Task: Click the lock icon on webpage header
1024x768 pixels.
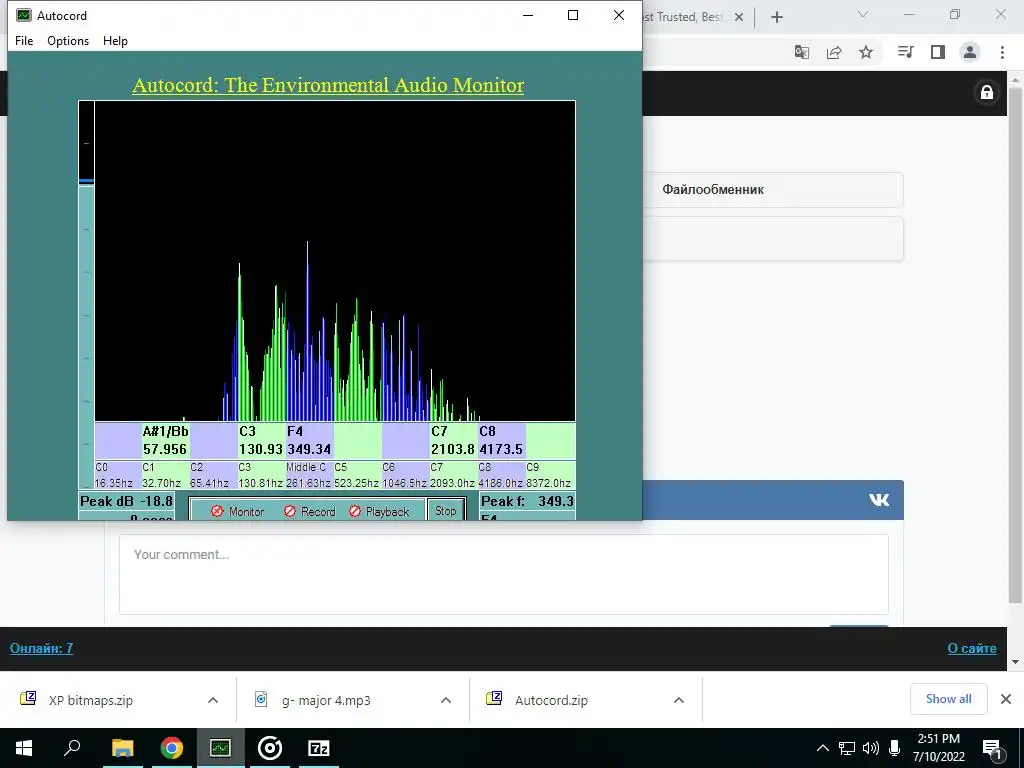Action: tap(987, 92)
